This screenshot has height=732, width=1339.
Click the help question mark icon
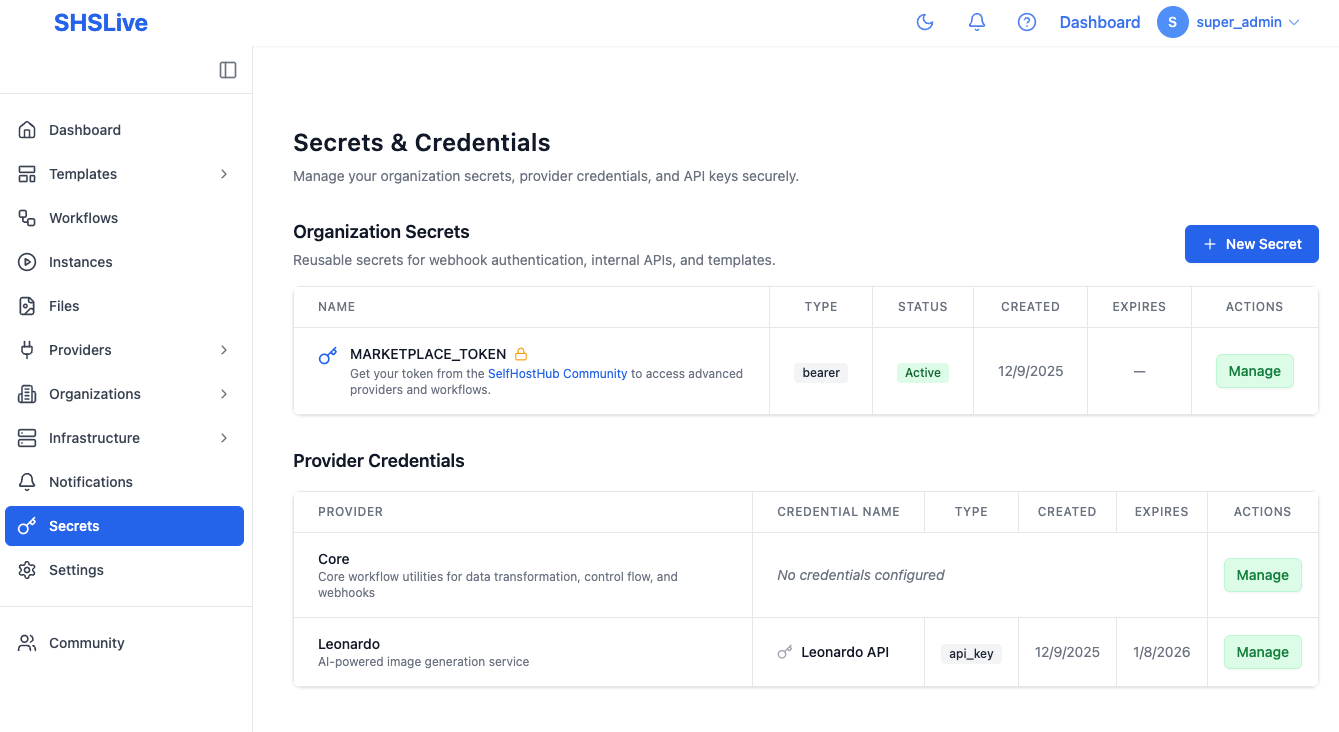1026,21
